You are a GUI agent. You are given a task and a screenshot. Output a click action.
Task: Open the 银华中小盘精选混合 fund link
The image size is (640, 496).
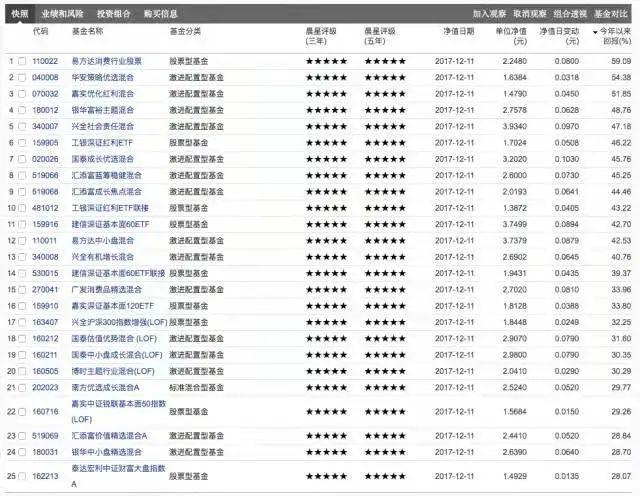[x=107, y=452]
